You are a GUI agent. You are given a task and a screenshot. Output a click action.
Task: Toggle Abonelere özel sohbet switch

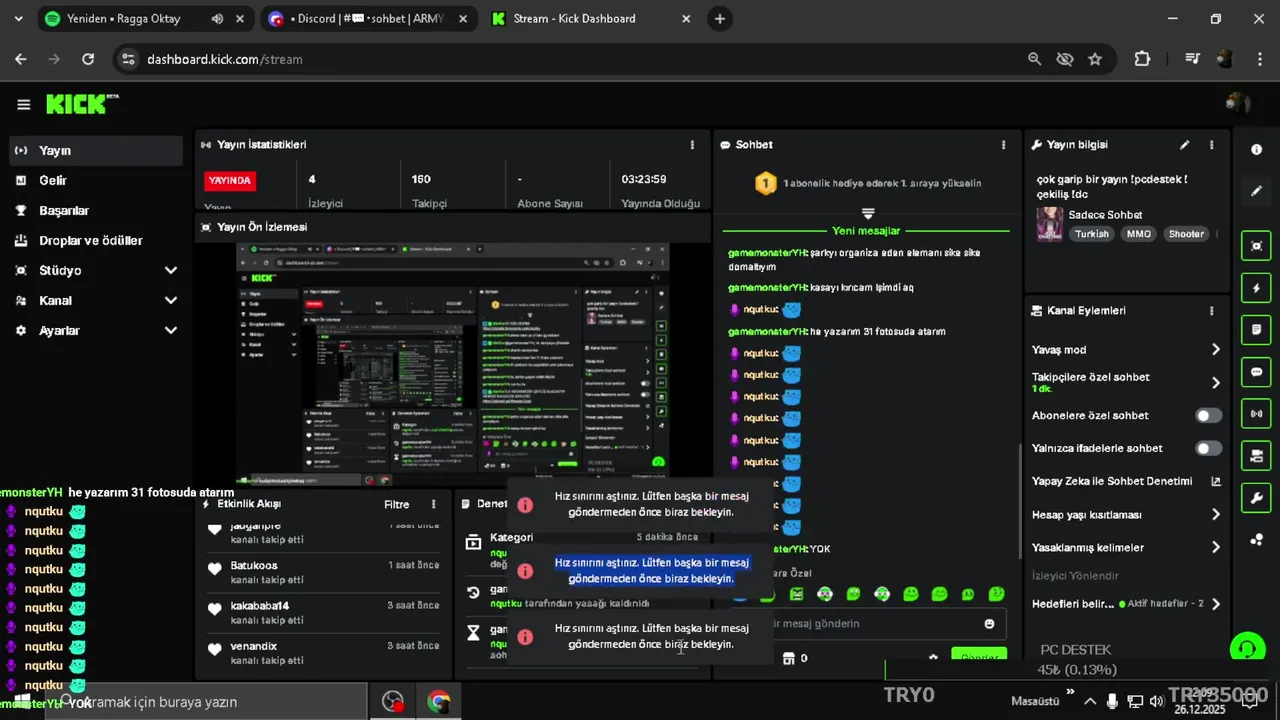point(1208,415)
